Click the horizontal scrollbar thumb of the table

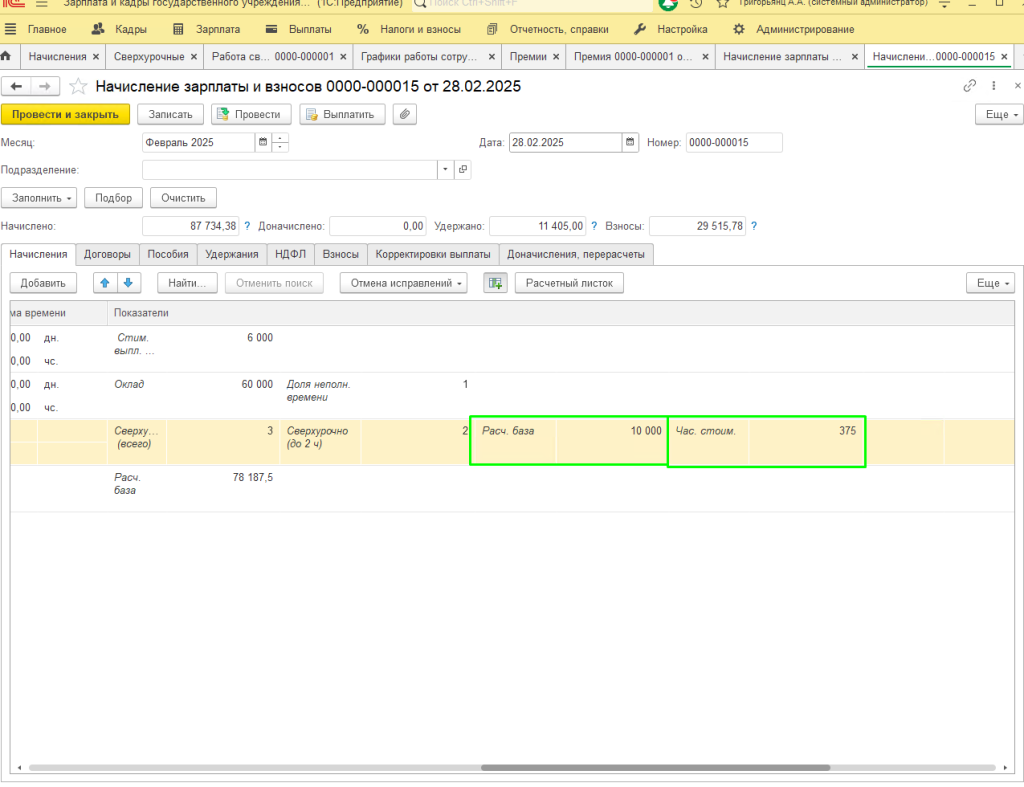[656, 768]
